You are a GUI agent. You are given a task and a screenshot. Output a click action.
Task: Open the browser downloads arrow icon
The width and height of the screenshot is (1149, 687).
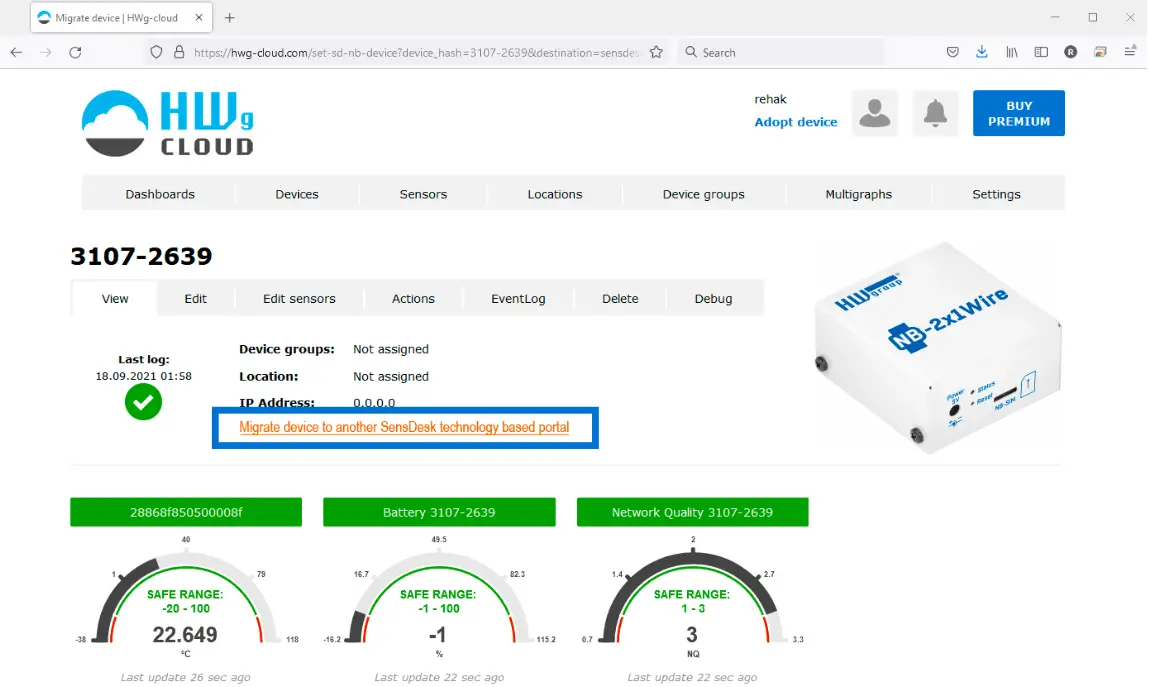pos(982,52)
